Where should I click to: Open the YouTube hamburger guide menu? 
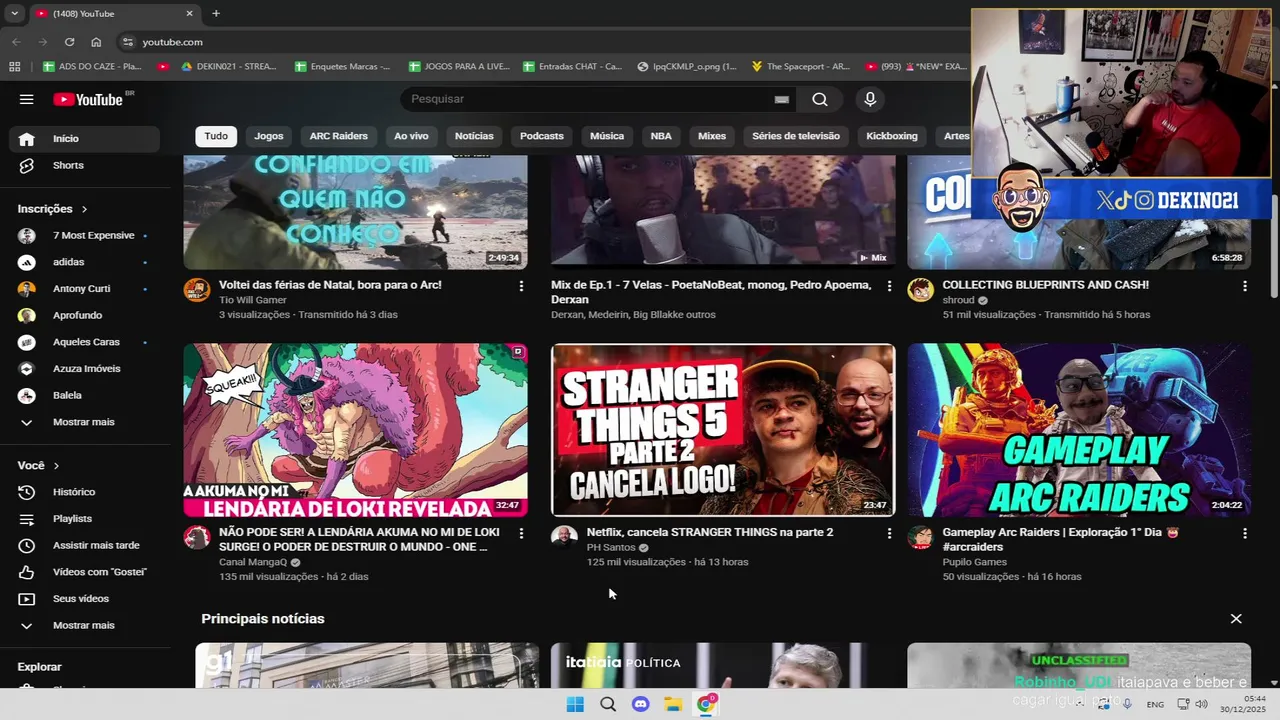(x=27, y=99)
